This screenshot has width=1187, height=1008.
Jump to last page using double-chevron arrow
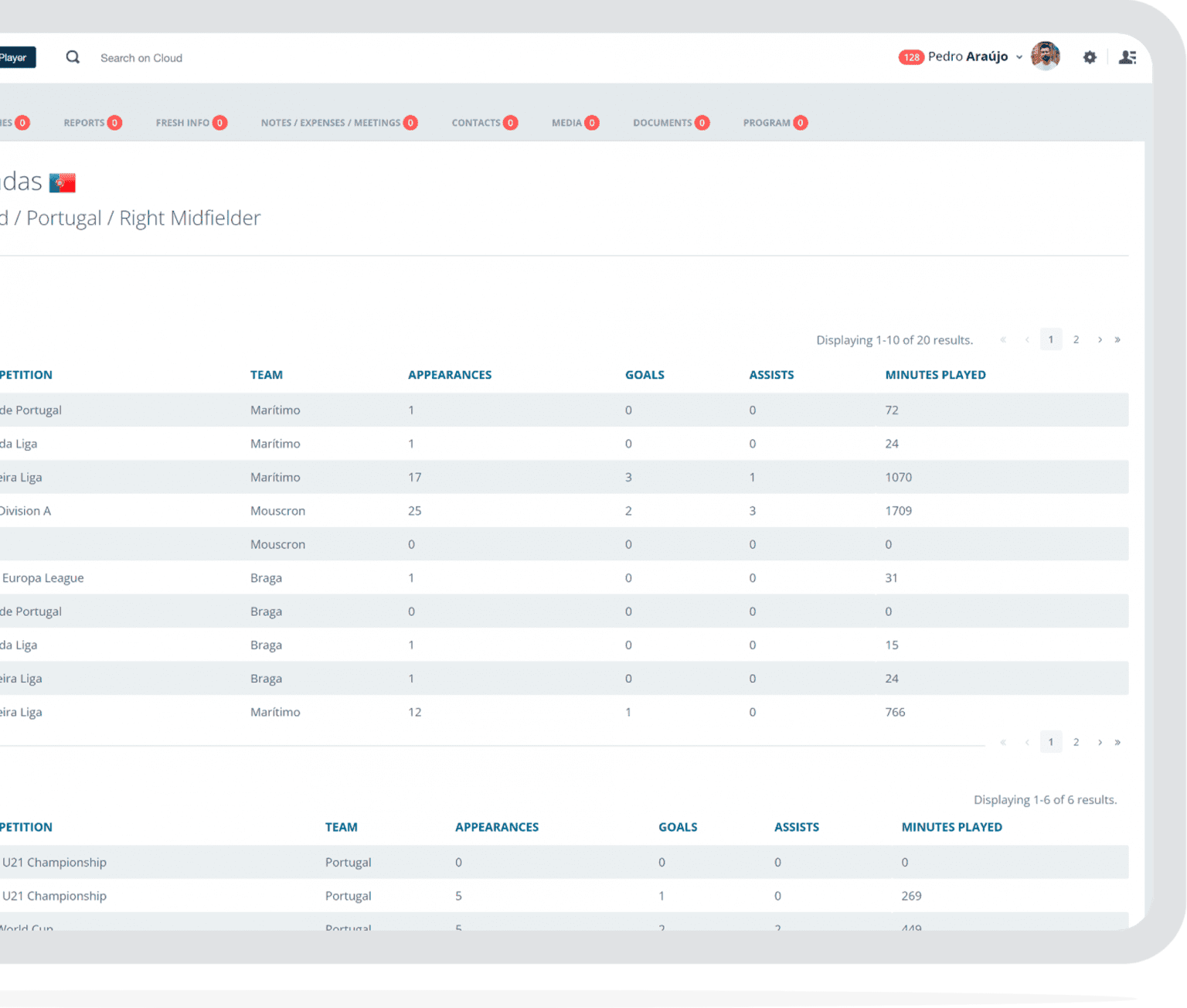1117,339
